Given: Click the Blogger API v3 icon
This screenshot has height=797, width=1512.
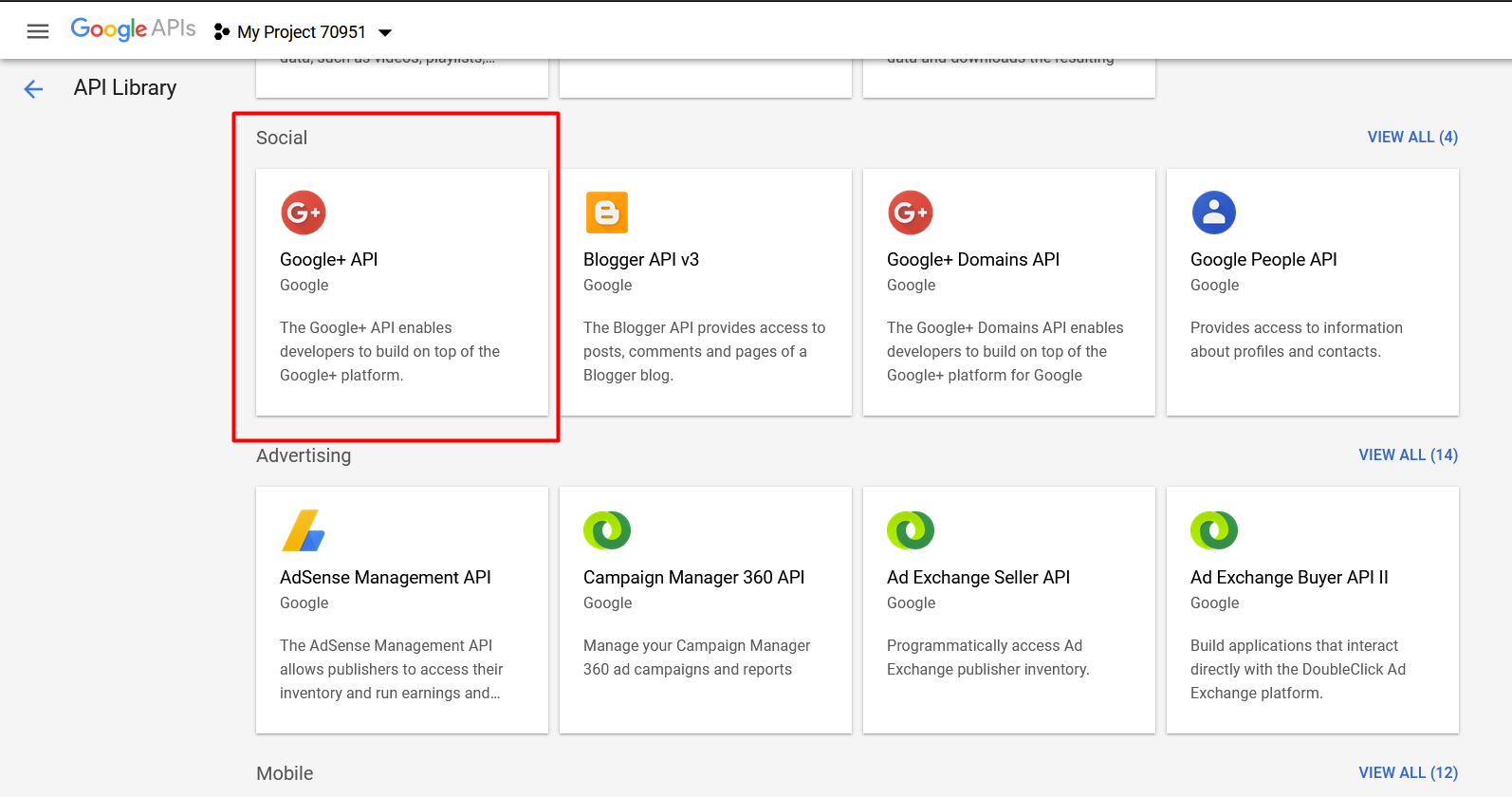Looking at the screenshot, I should 607,213.
